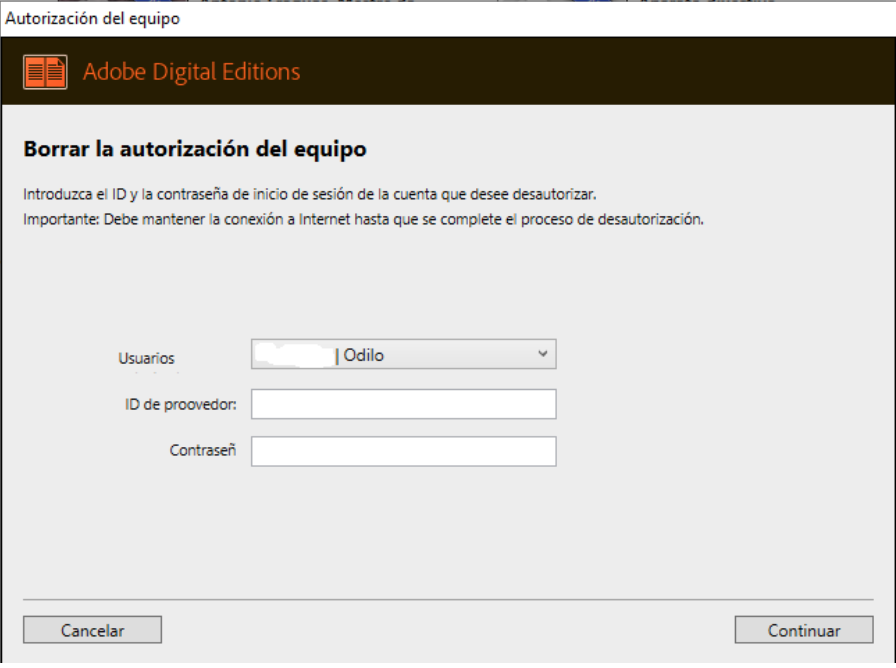Image resolution: width=896 pixels, height=668 pixels.
Task: Focus the ID de proovedor text field
Action: pyautogui.click(x=403, y=404)
